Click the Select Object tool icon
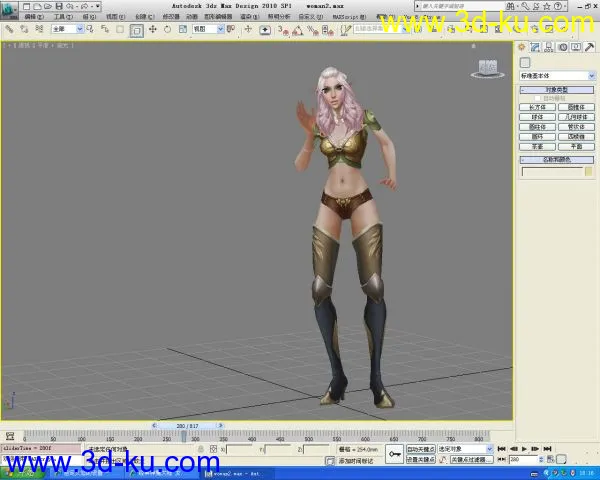Screen dimensions: 600x480 (91, 29)
